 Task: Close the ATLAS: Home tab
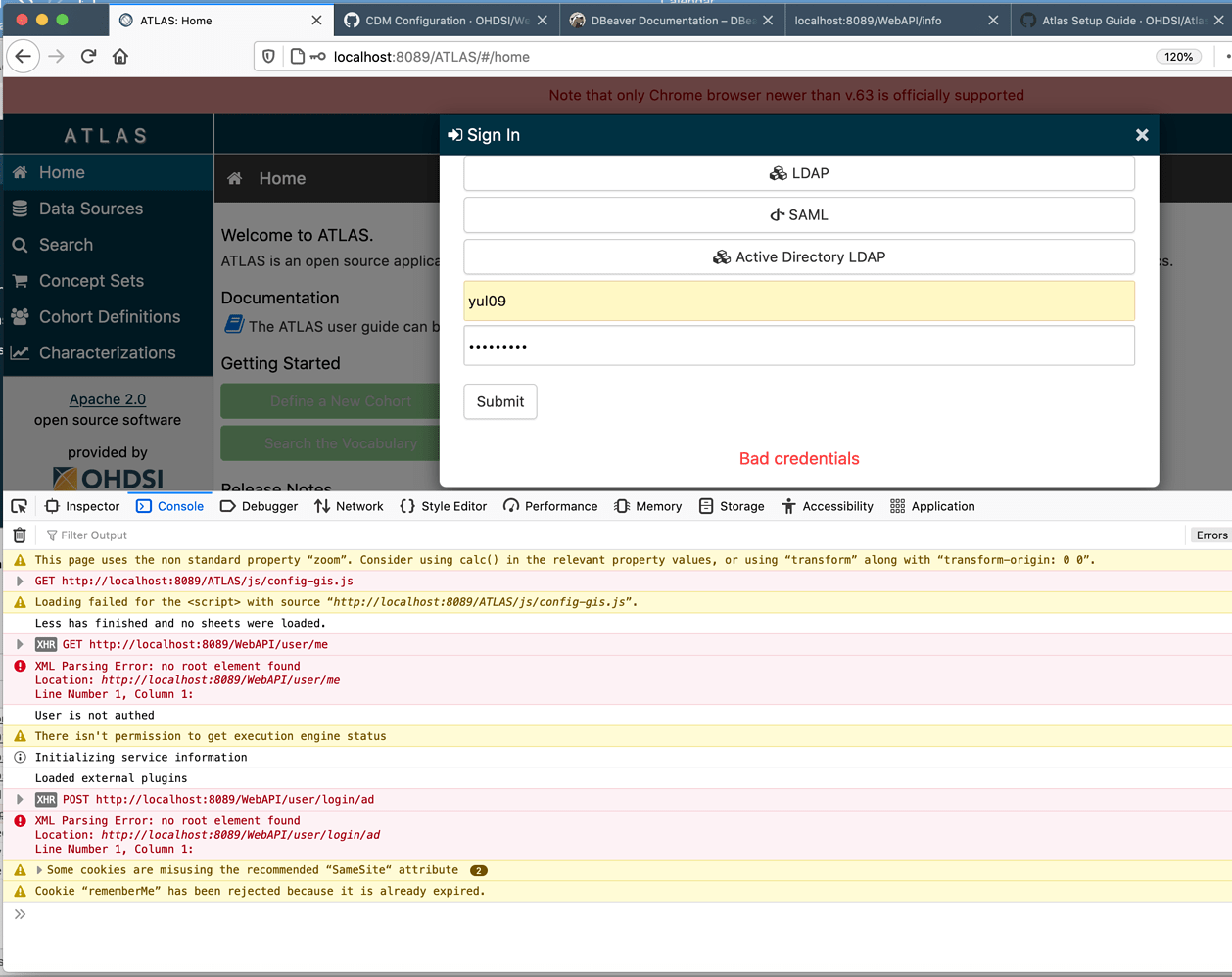316,20
